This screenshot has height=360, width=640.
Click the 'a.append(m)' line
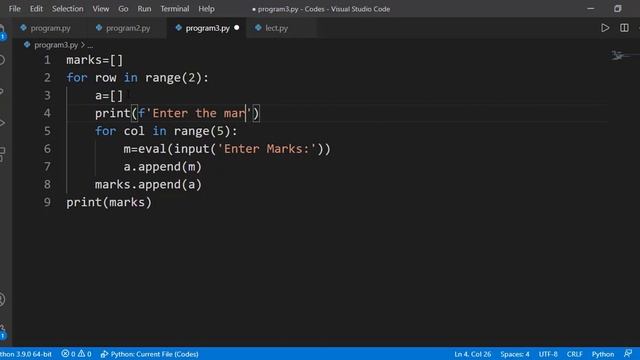[162, 167]
